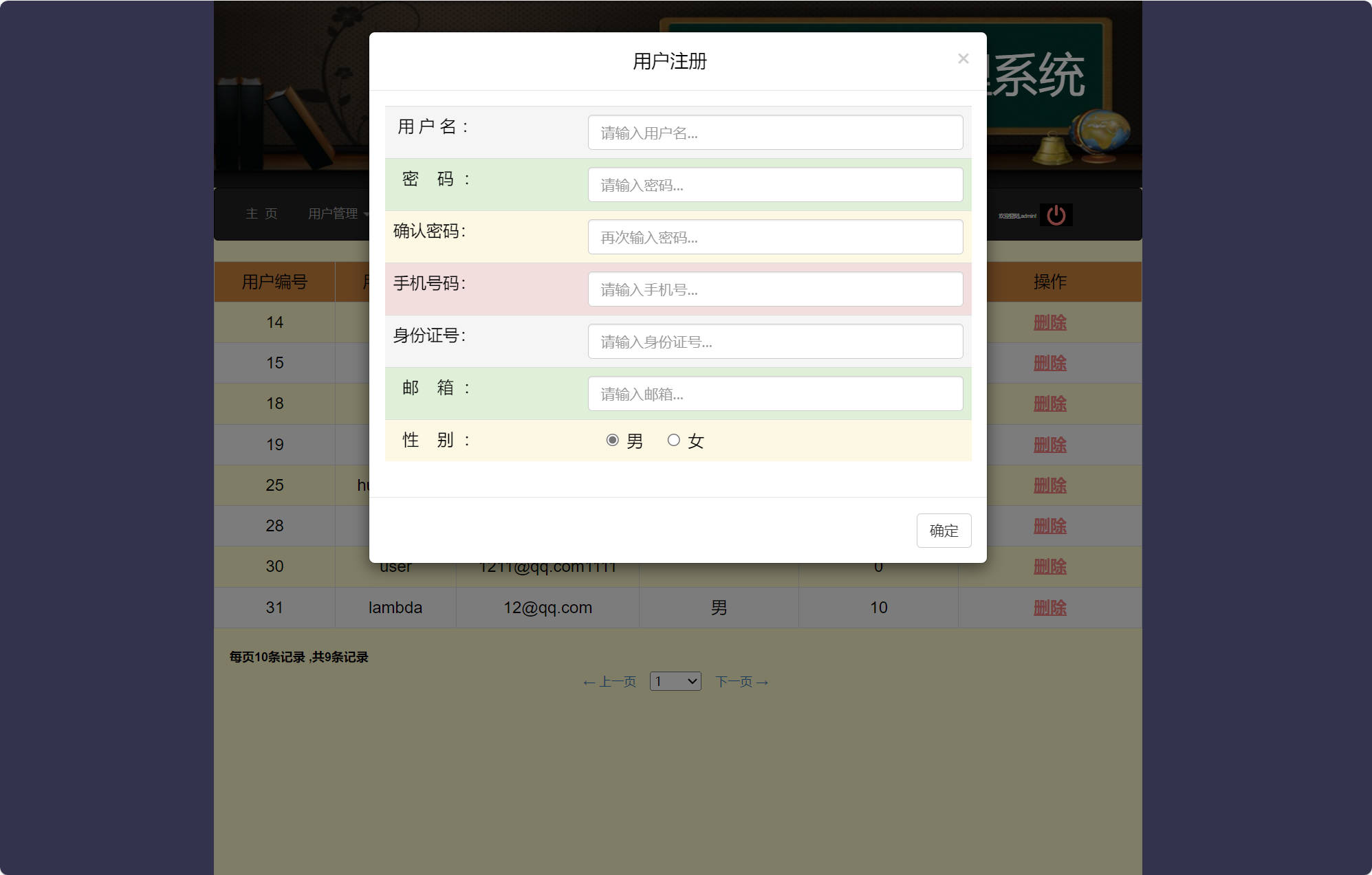
Task: Click 删除 link for user 31 lambda
Action: point(1049,607)
